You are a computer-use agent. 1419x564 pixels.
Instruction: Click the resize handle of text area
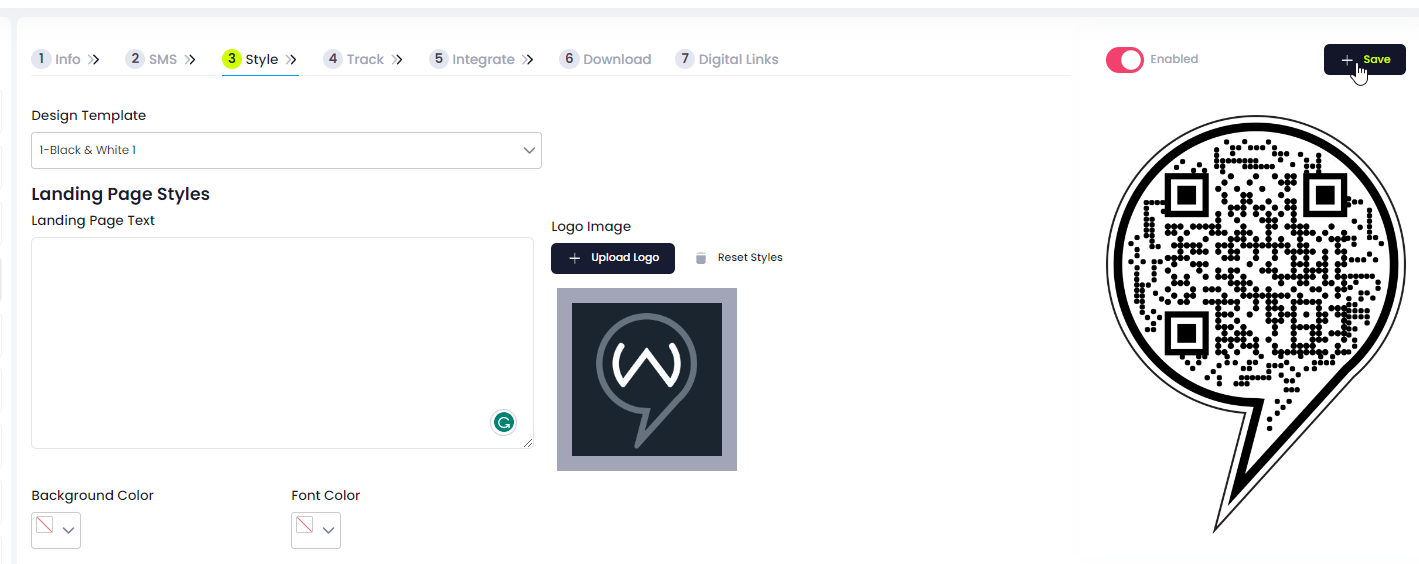coord(528,443)
